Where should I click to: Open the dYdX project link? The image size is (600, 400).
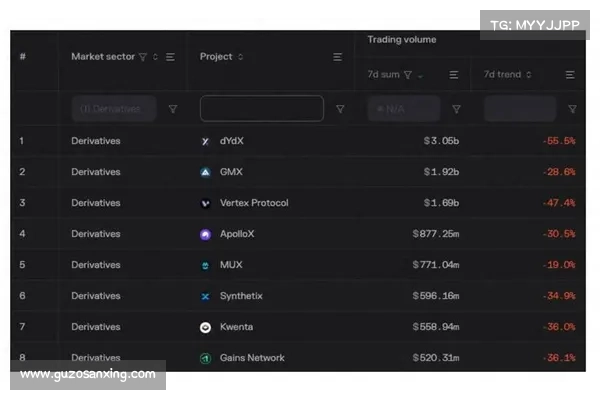point(232,141)
